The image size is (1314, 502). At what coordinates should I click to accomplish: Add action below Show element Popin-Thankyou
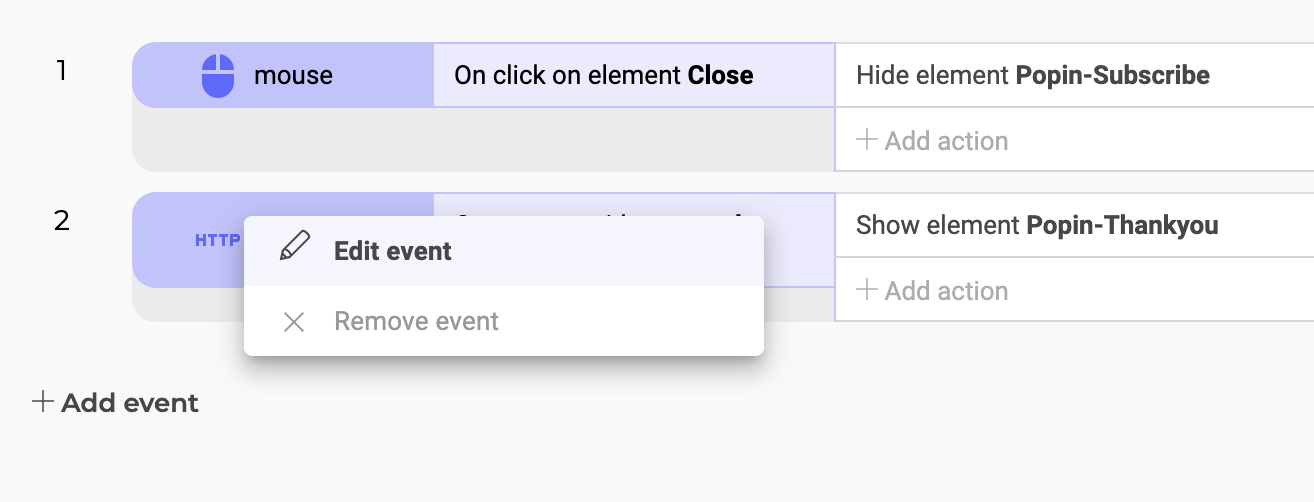932,291
